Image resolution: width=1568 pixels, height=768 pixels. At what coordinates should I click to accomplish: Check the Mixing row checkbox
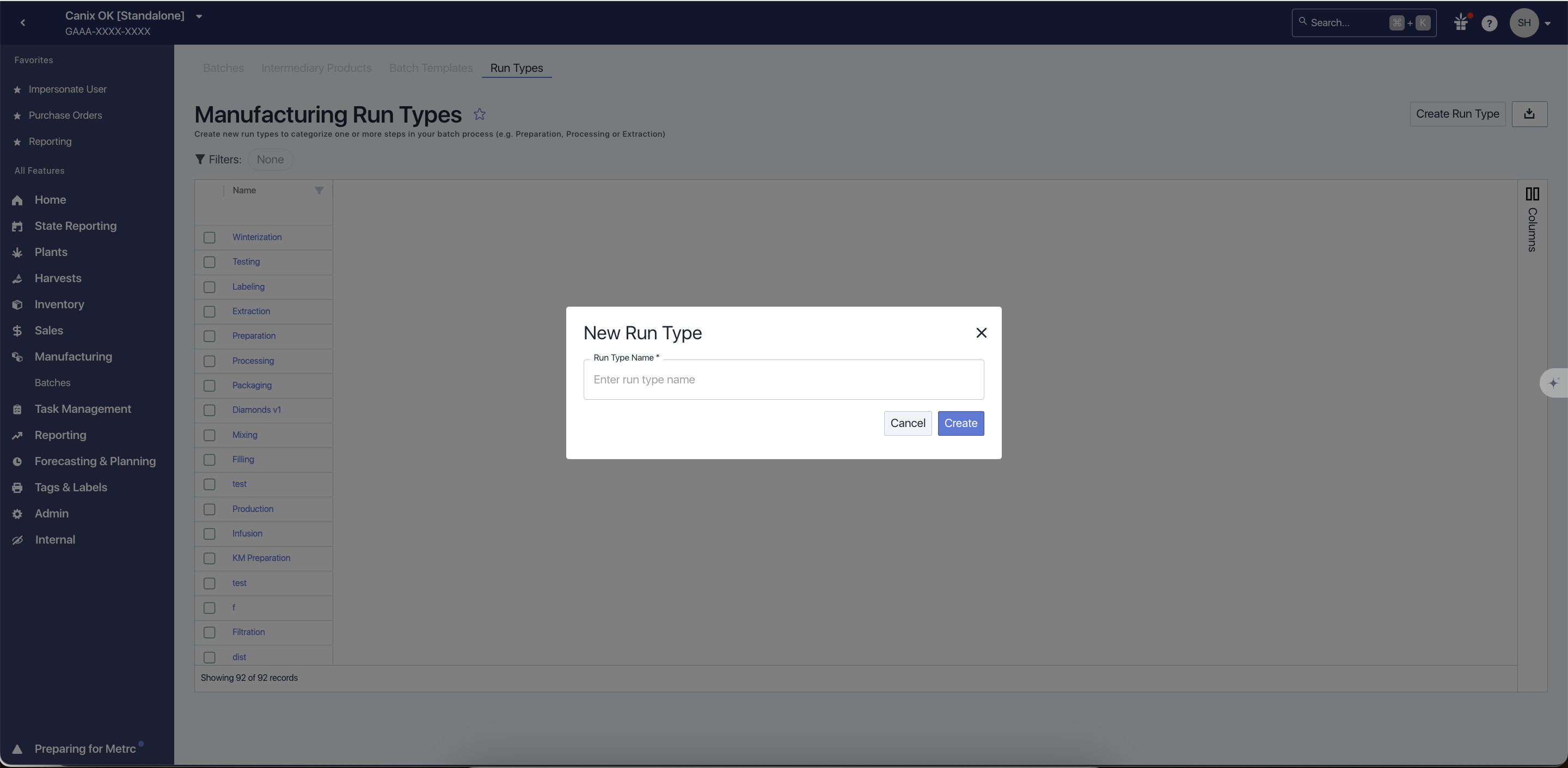coord(210,435)
